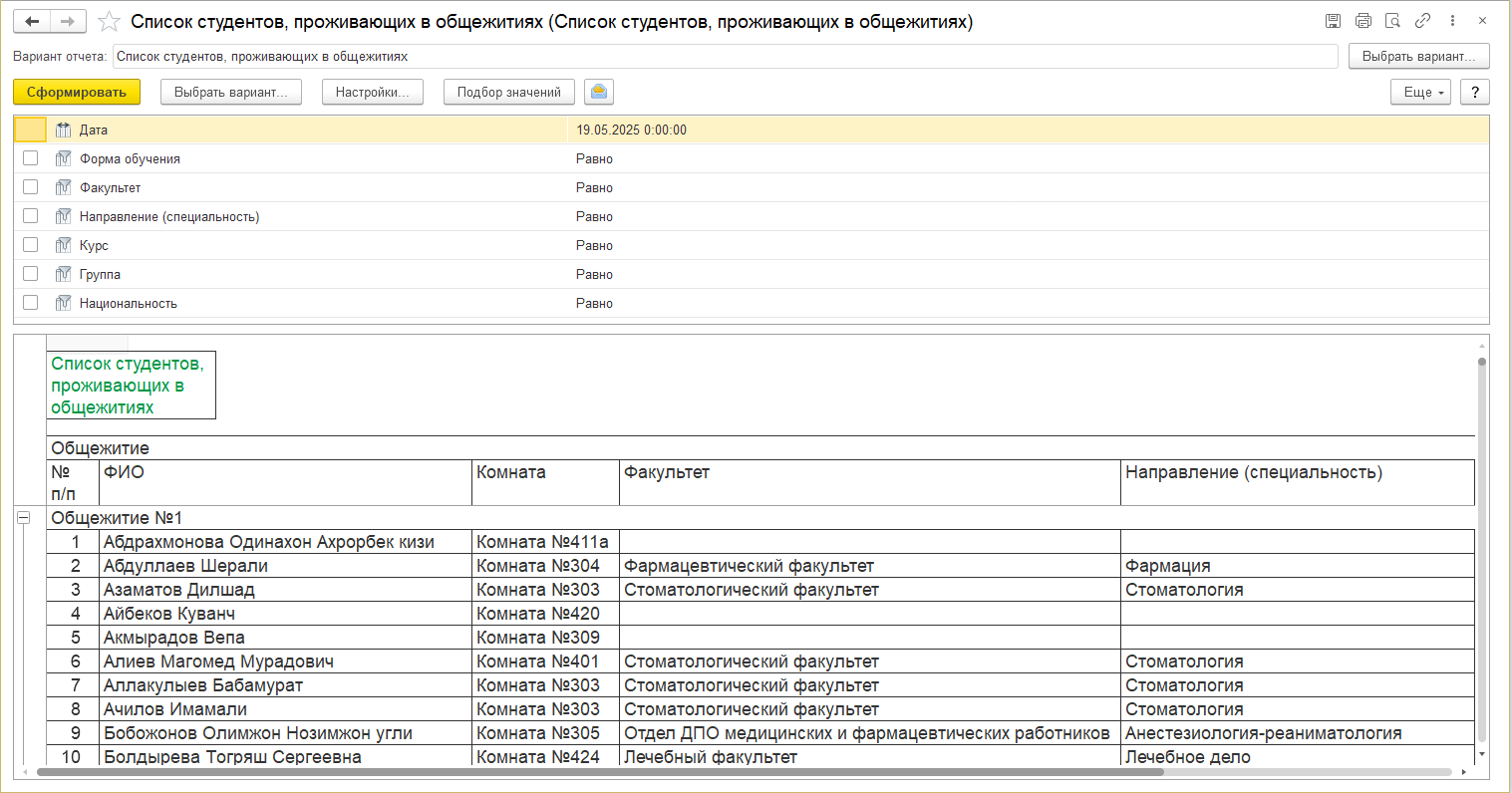Click the toolbar Выбрать вариант... button
Viewport: 1512px width, 793px height.
[x=231, y=92]
